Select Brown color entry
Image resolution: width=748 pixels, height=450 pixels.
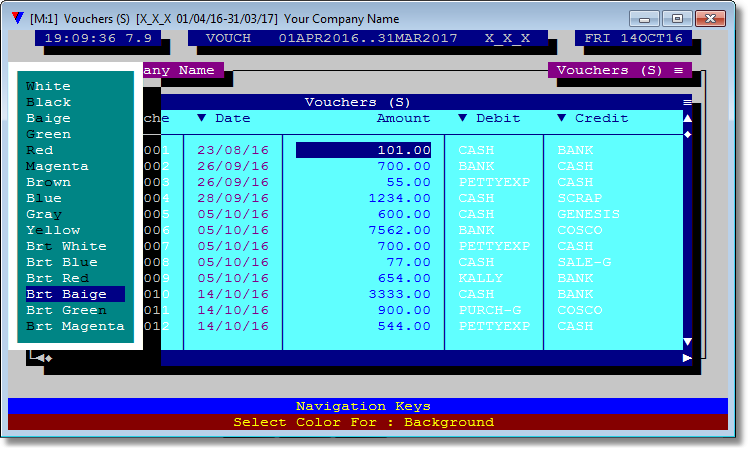(x=48, y=182)
